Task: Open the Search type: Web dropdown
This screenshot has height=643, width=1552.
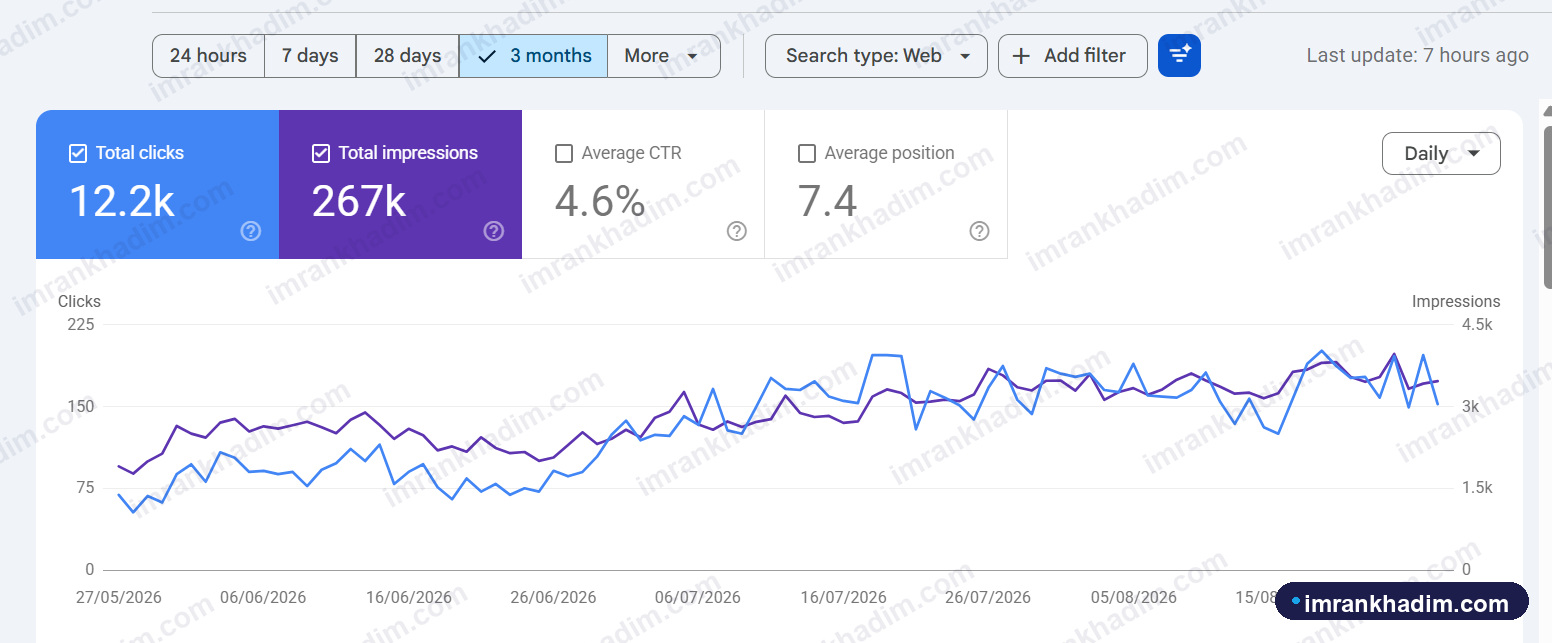Action: click(x=876, y=56)
